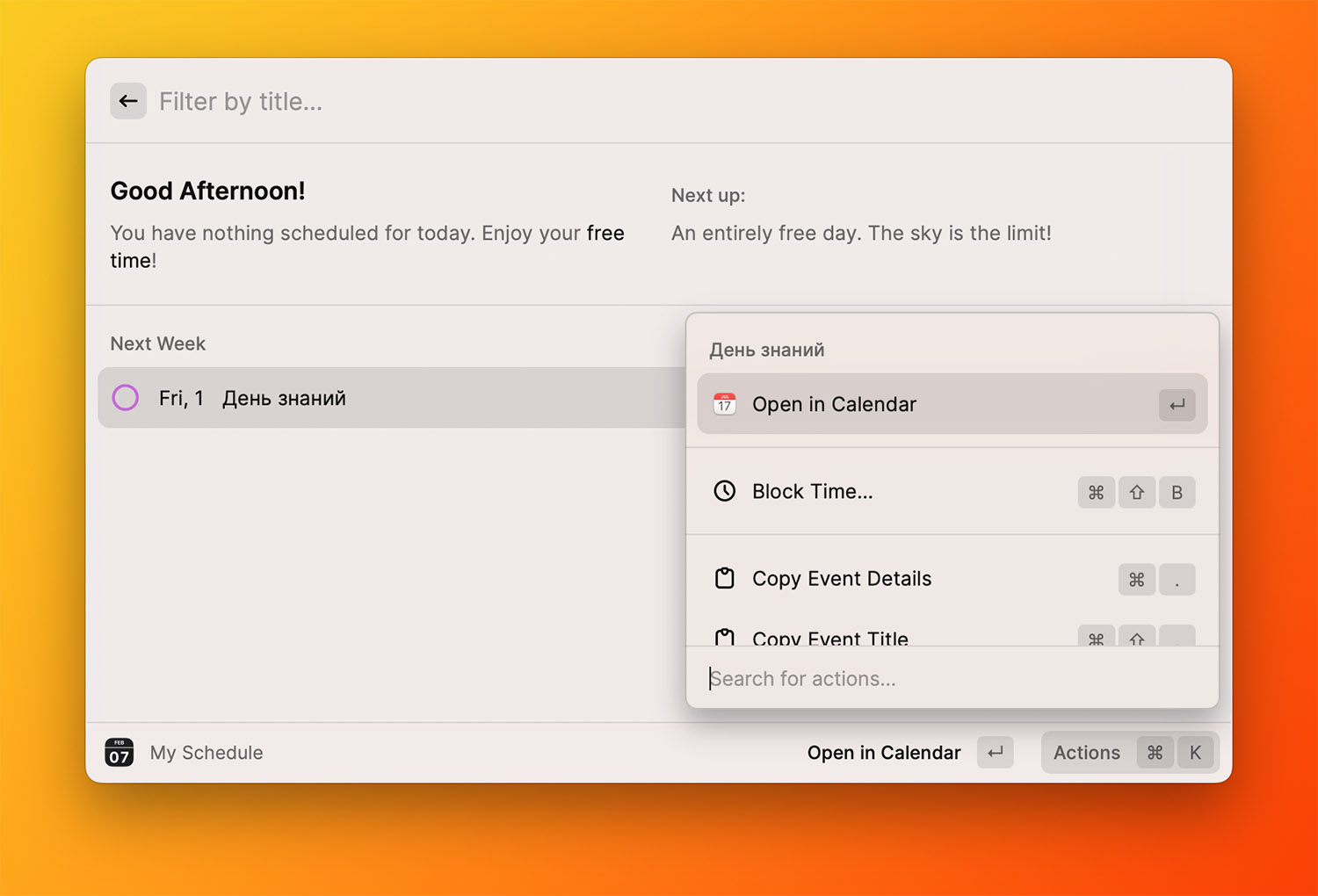Click the clock icon for Block Time
The width and height of the screenshot is (1318, 896).
[x=724, y=491]
